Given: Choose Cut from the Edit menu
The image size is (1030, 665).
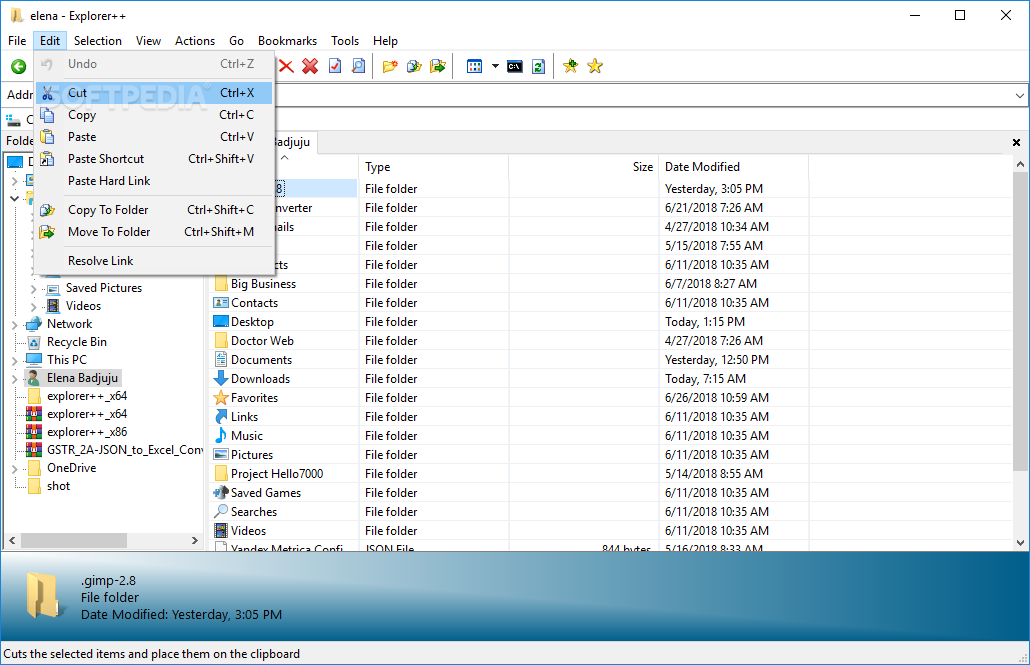Looking at the screenshot, I should 154,93.
